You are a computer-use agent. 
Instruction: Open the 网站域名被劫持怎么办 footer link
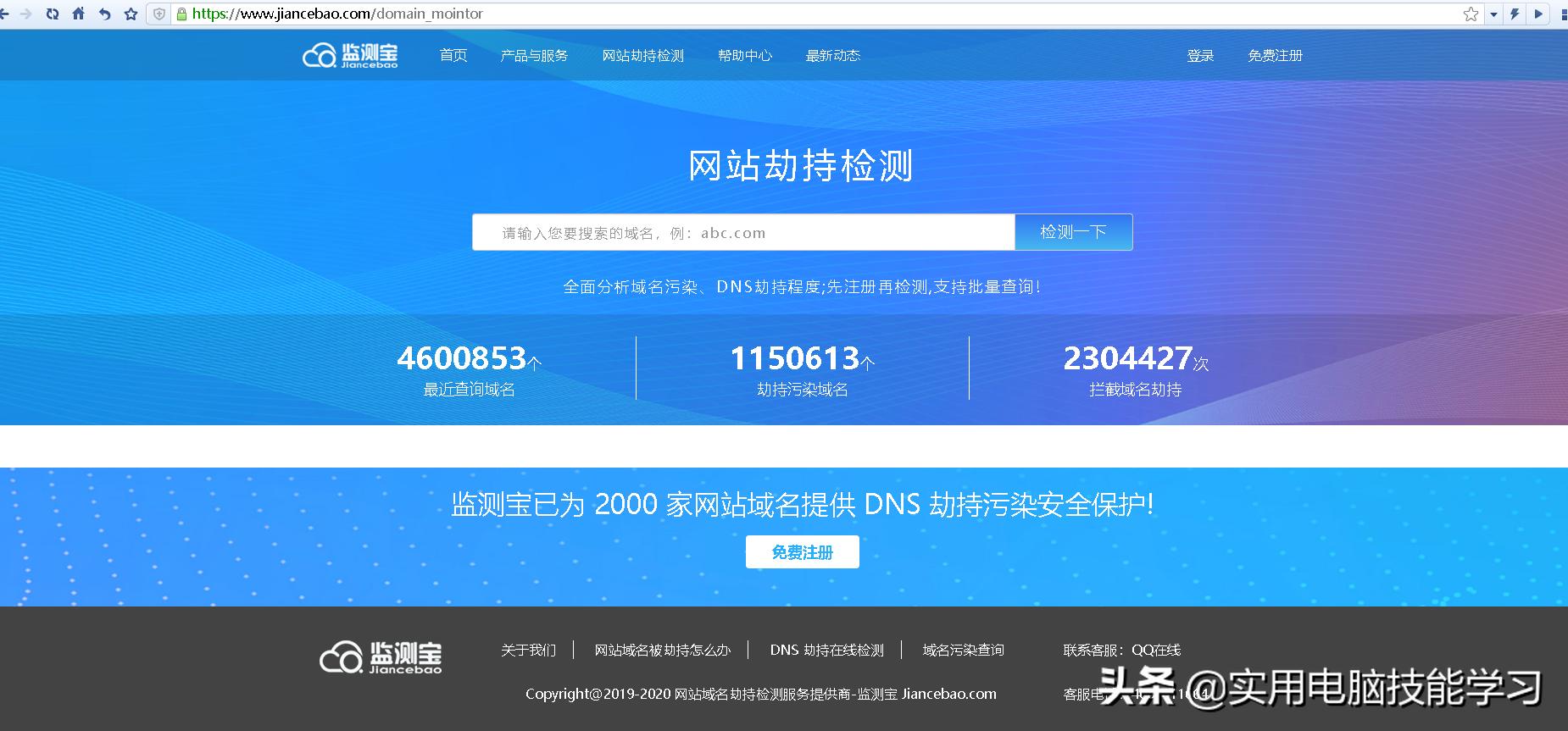coord(662,650)
